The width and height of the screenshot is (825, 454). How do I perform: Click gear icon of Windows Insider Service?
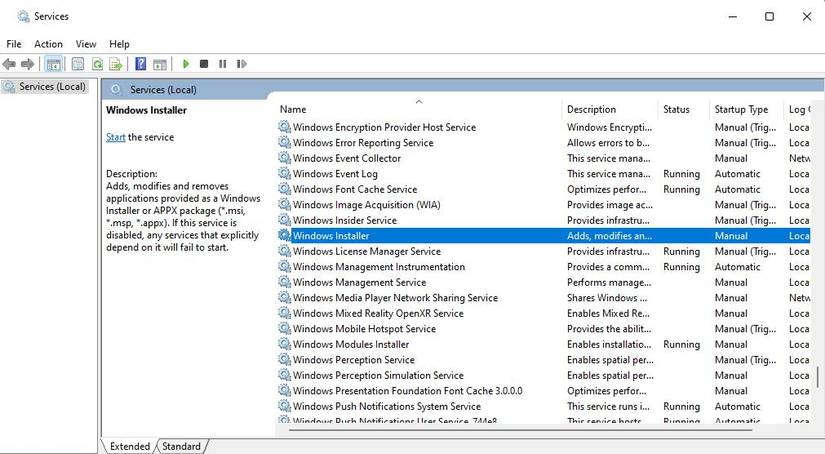285,220
